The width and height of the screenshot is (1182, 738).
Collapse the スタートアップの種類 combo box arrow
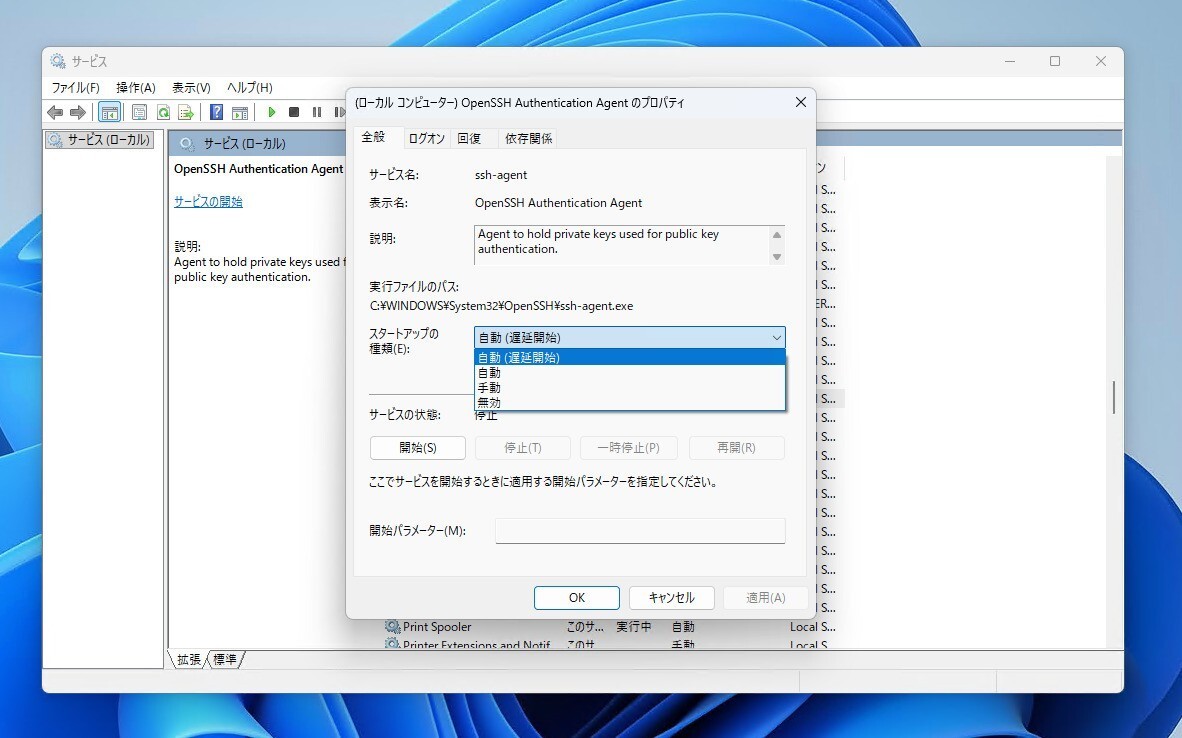click(x=776, y=338)
